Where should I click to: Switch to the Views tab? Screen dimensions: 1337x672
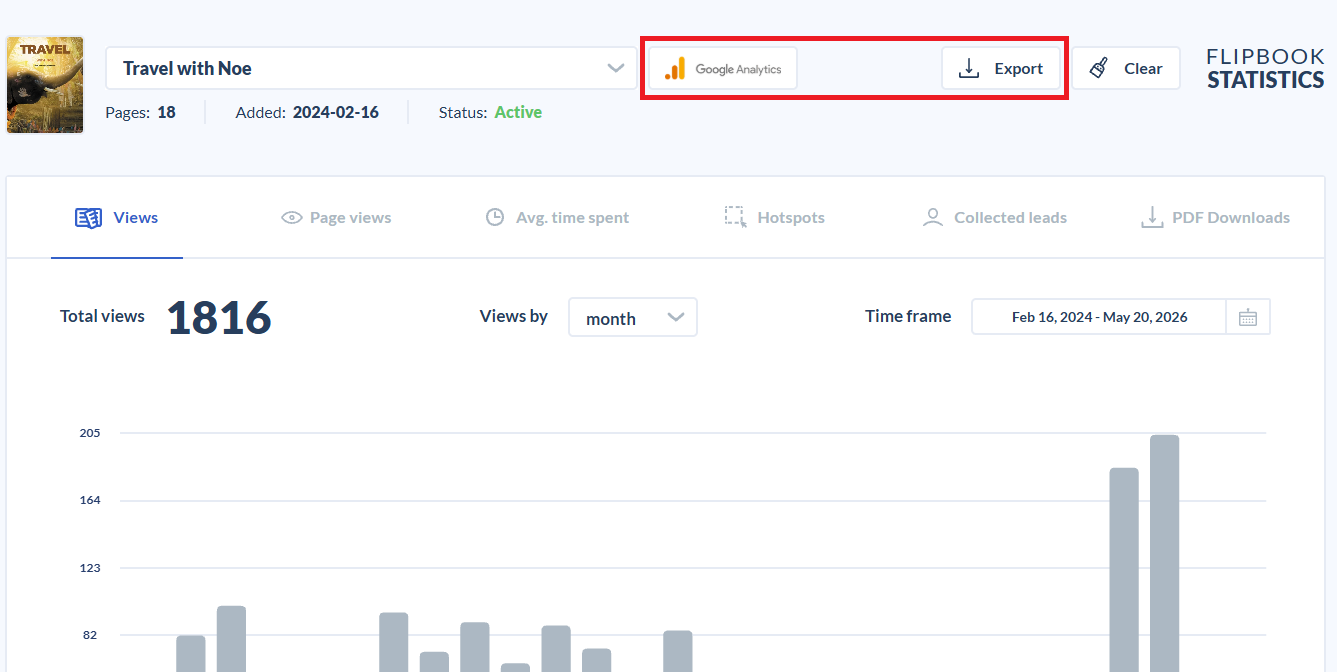[117, 218]
